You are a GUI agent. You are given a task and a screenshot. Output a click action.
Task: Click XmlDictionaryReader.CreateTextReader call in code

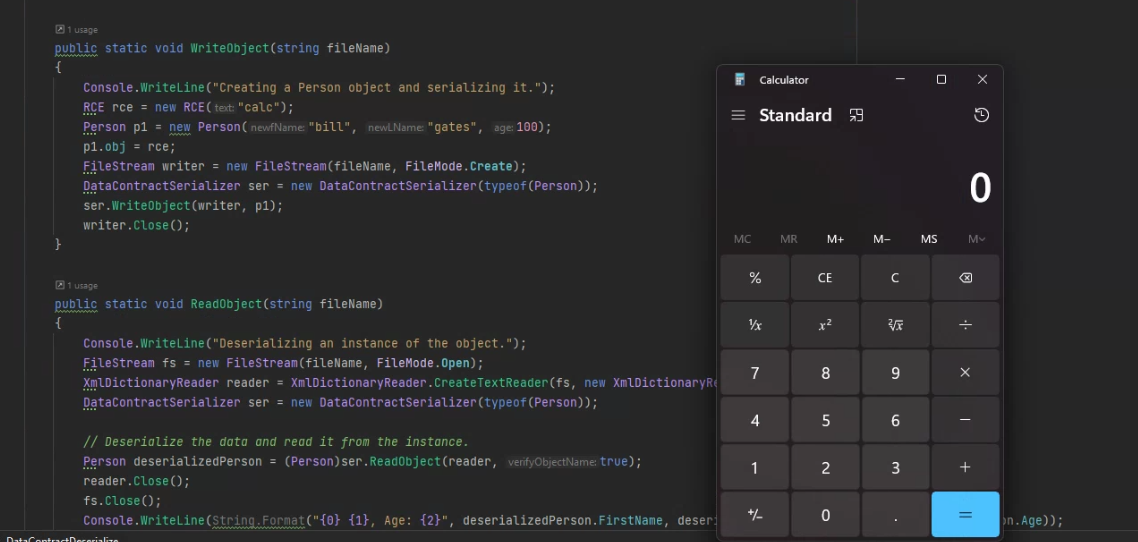(419, 382)
